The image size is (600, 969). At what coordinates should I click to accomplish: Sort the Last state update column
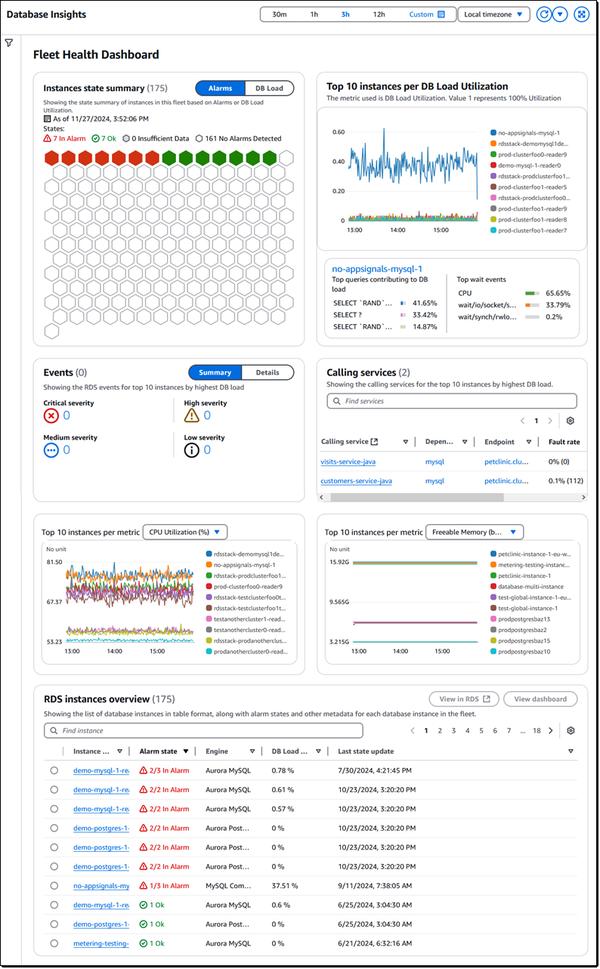(570, 751)
